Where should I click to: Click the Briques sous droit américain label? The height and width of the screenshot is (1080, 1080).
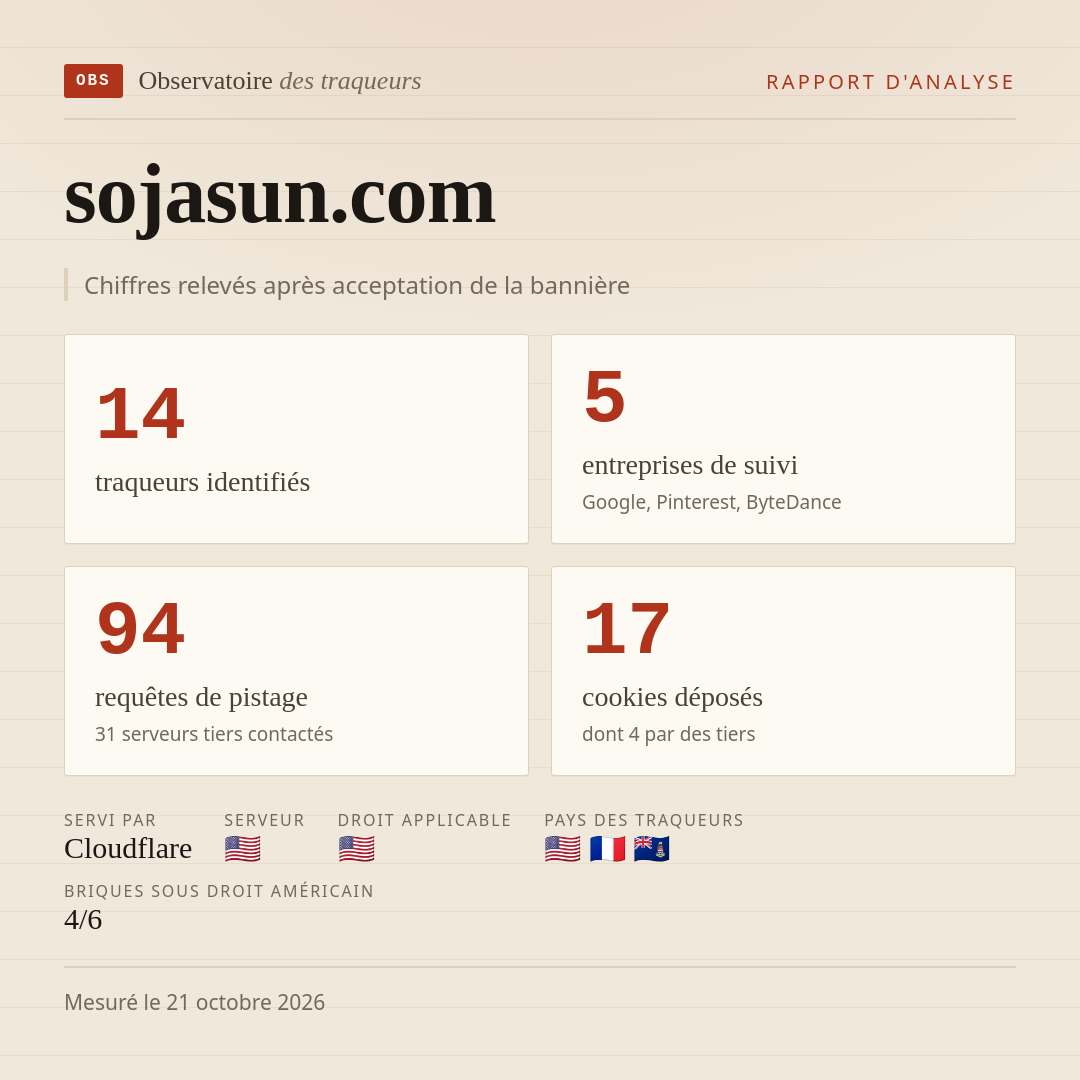(x=219, y=891)
